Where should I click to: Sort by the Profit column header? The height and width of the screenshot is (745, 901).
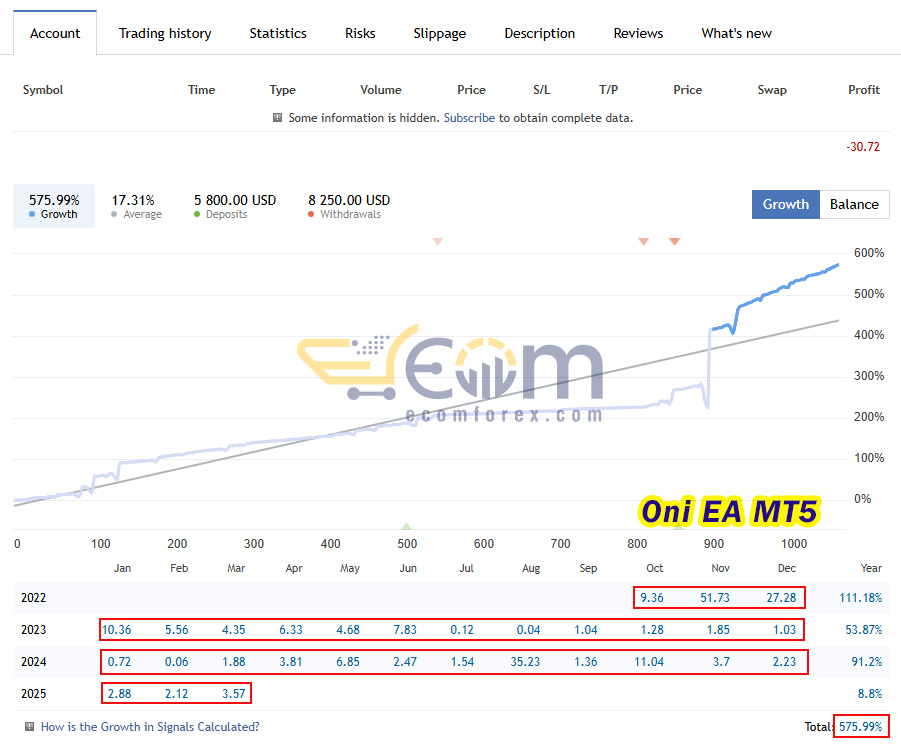pyautogui.click(x=864, y=90)
